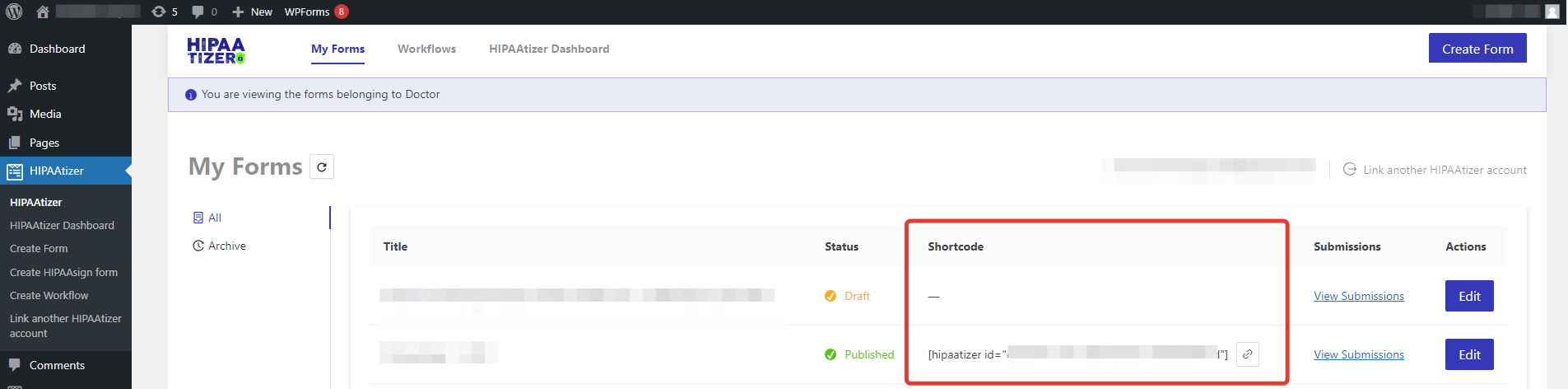Switch to the Workflows tab
Image resolution: width=1568 pixels, height=389 pixels.
(x=426, y=49)
